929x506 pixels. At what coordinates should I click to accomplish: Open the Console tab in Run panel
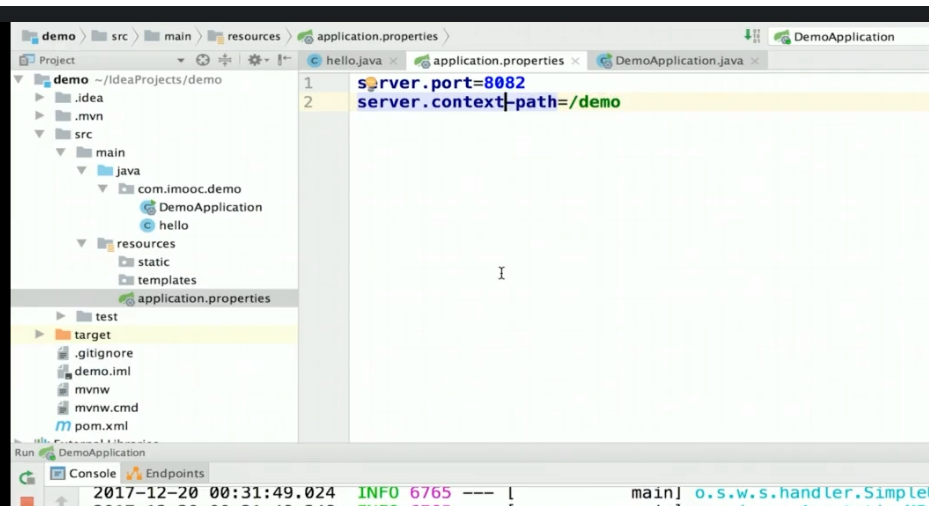coord(84,473)
